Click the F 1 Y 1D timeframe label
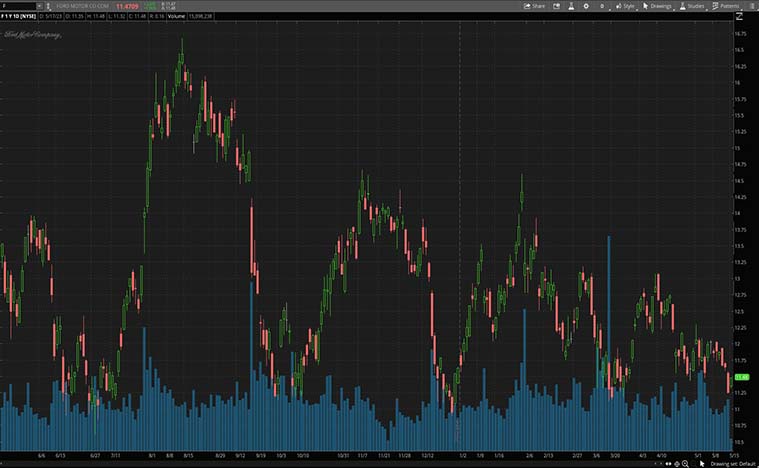This screenshot has height=468, width=759. coord(14,16)
